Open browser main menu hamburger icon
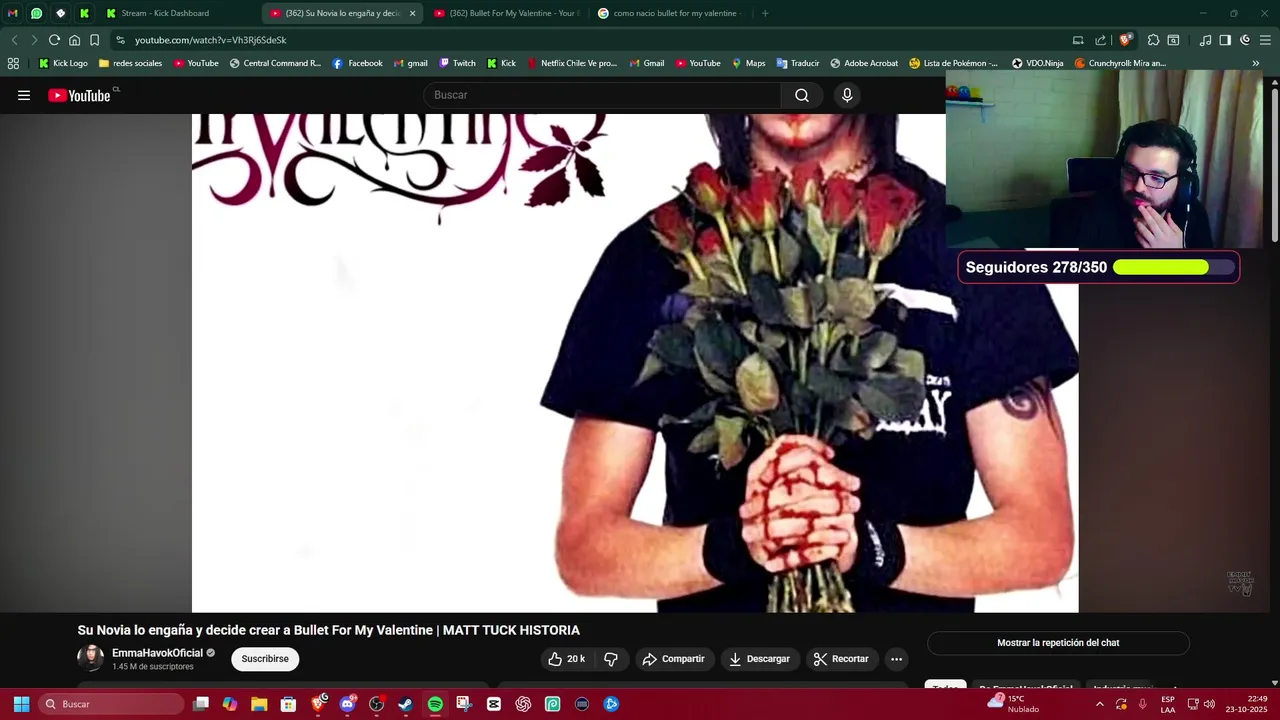Screen dimensions: 1280x720 (x=1265, y=40)
